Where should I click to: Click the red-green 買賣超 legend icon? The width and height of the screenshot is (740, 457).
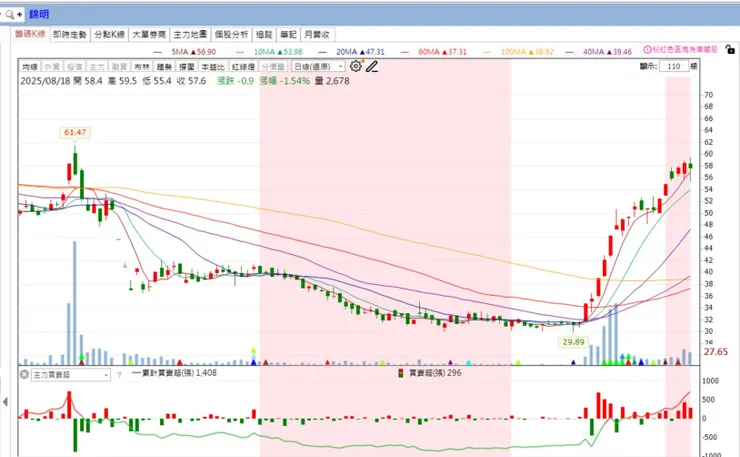pyautogui.click(x=401, y=373)
